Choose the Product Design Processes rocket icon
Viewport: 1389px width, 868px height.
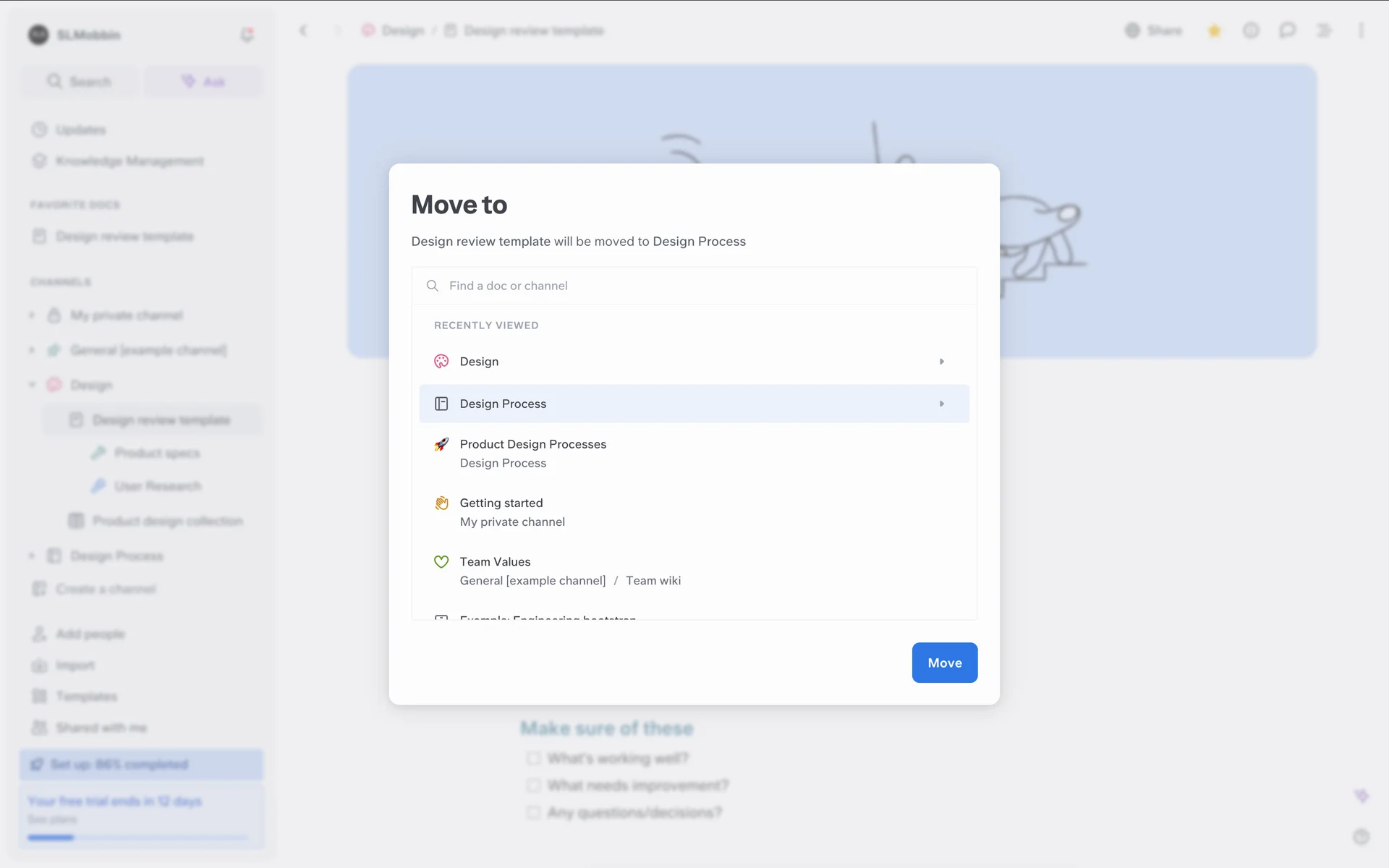tap(441, 444)
